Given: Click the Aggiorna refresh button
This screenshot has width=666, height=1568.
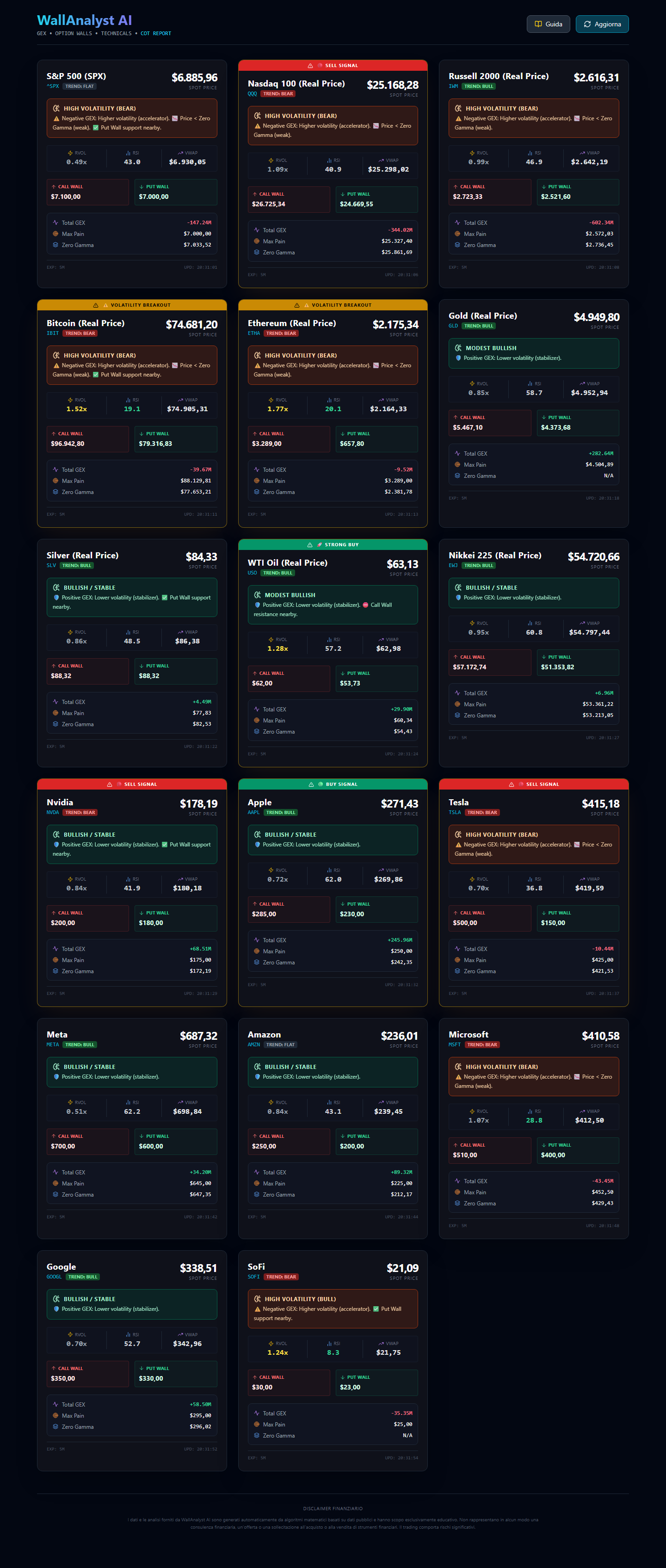Looking at the screenshot, I should click(601, 25).
